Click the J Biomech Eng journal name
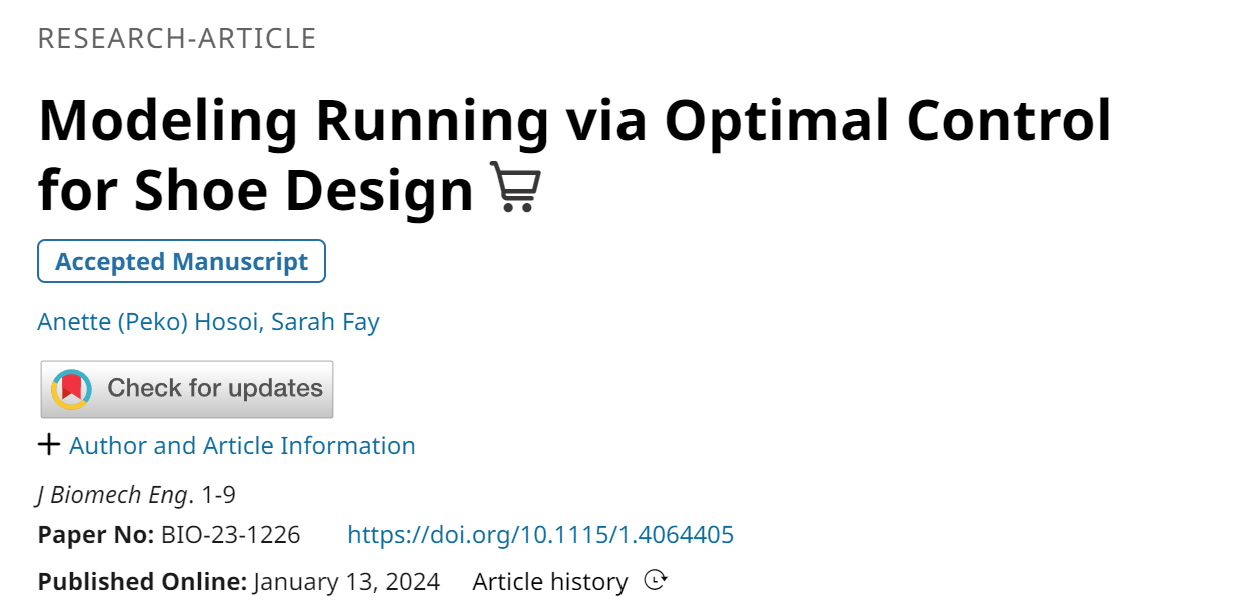The width and height of the screenshot is (1238, 610). tap(113, 495)
